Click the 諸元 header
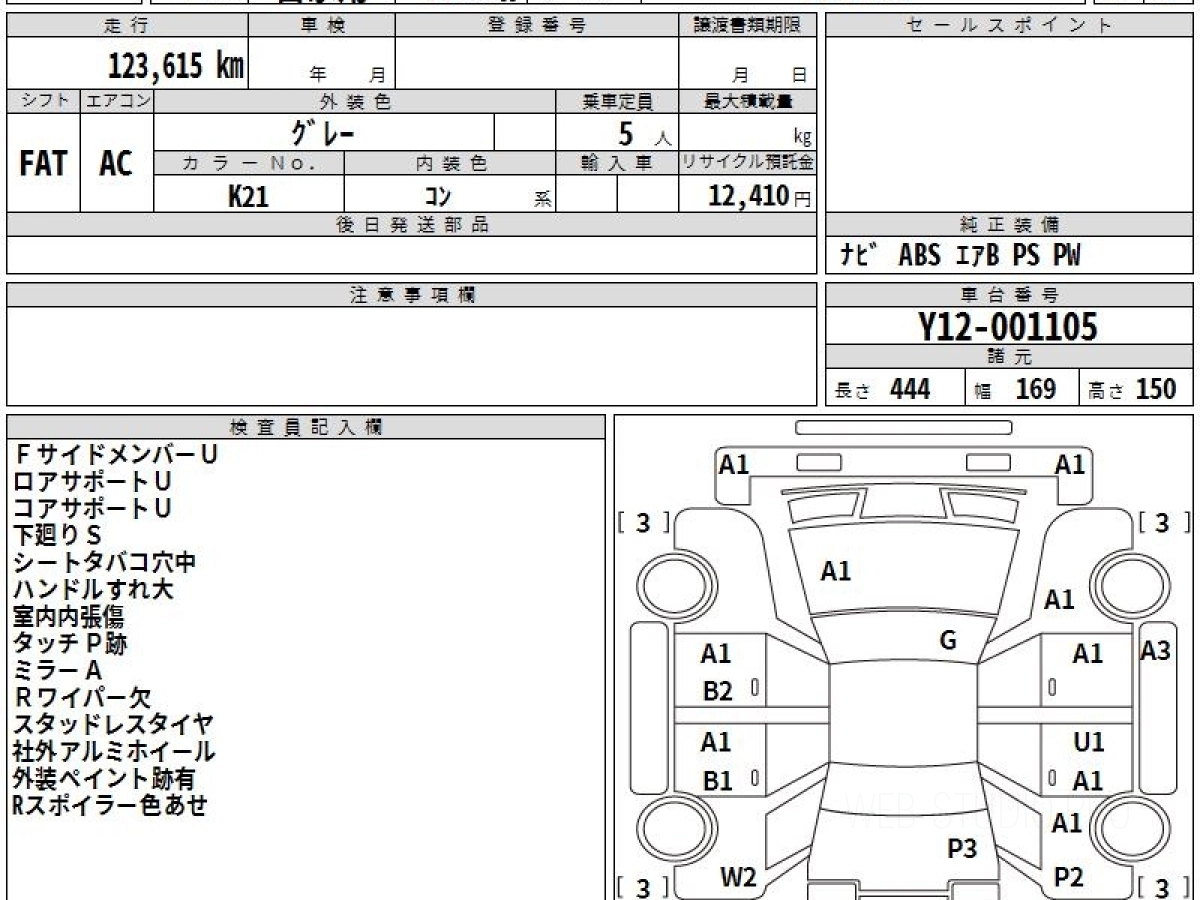Viewport: 1200px width, 900px height. coord(1009,358)
